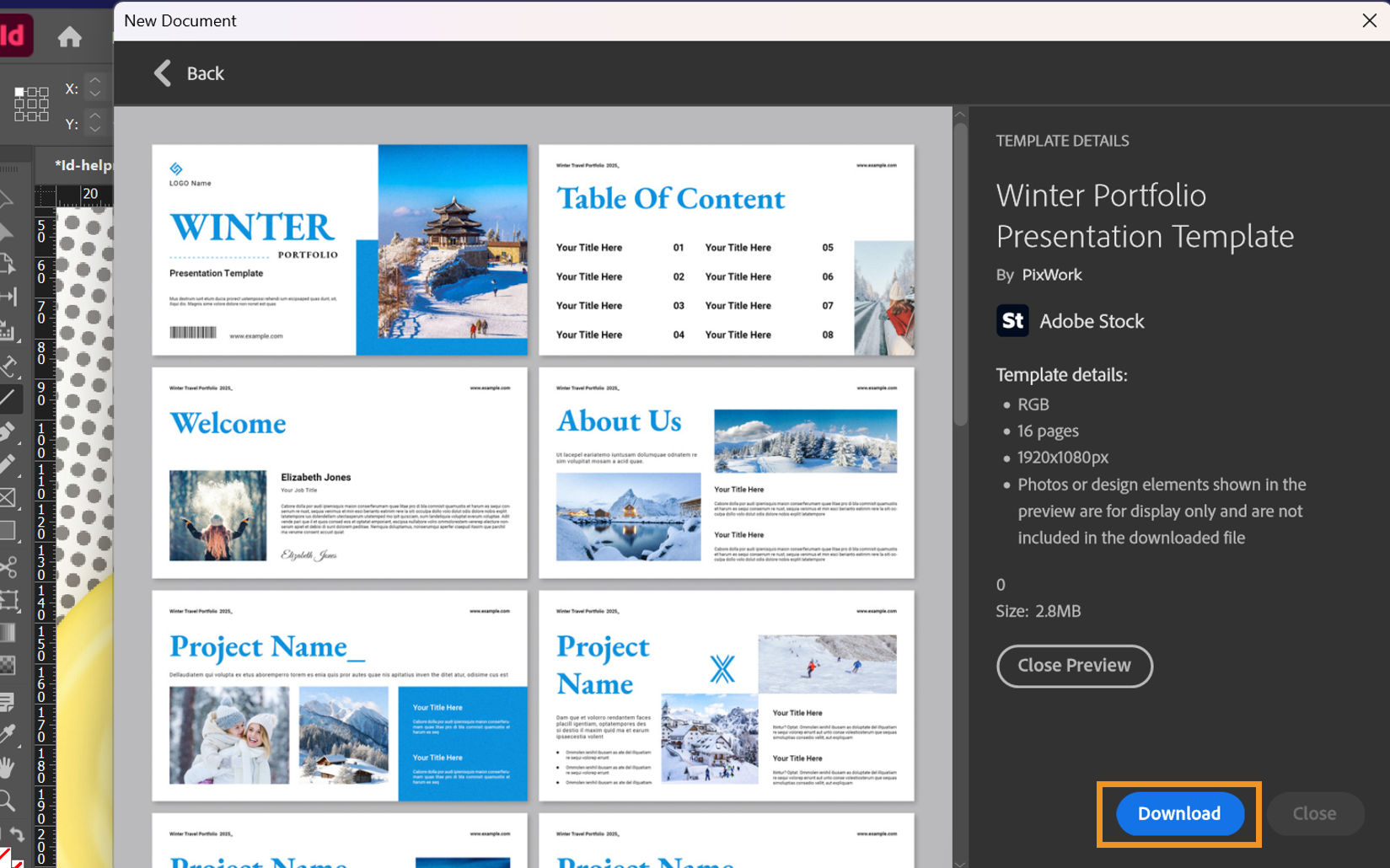Click the vertical ruler at 100

point(41,441)
